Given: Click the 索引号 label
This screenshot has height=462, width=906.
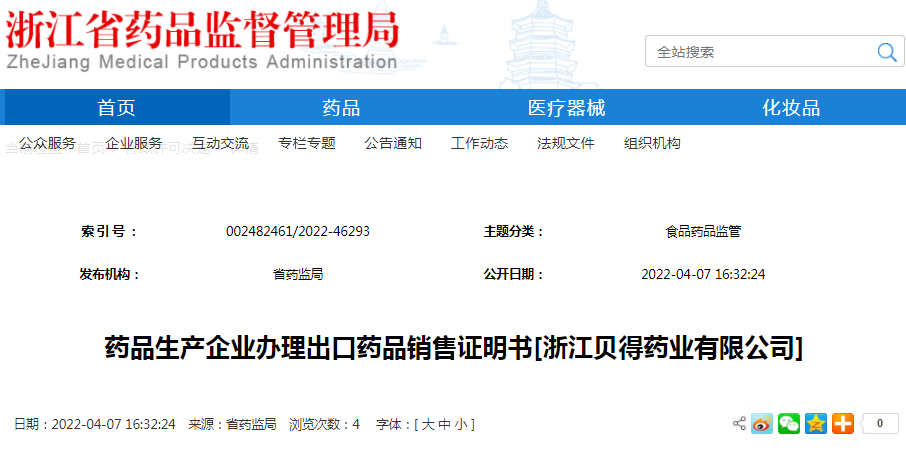Looking at the screenshot, I should [x=109, y=232].
